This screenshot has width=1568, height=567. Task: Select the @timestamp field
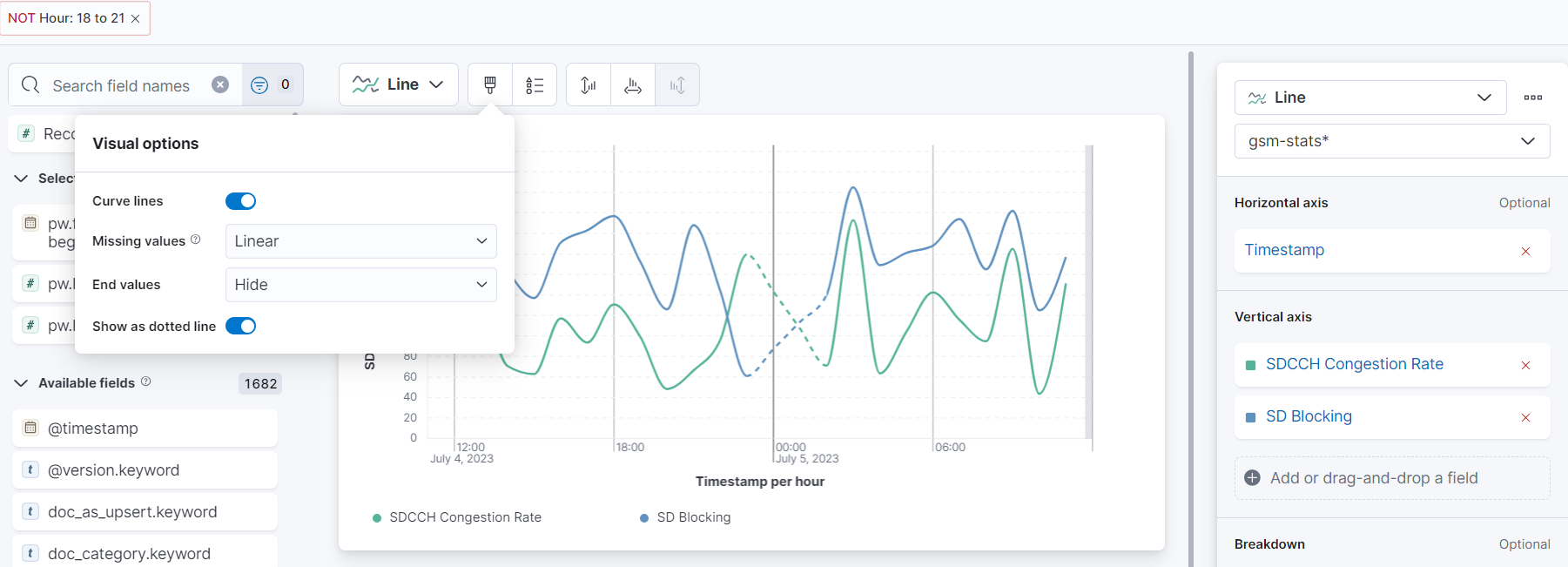(x=93, y=429)
